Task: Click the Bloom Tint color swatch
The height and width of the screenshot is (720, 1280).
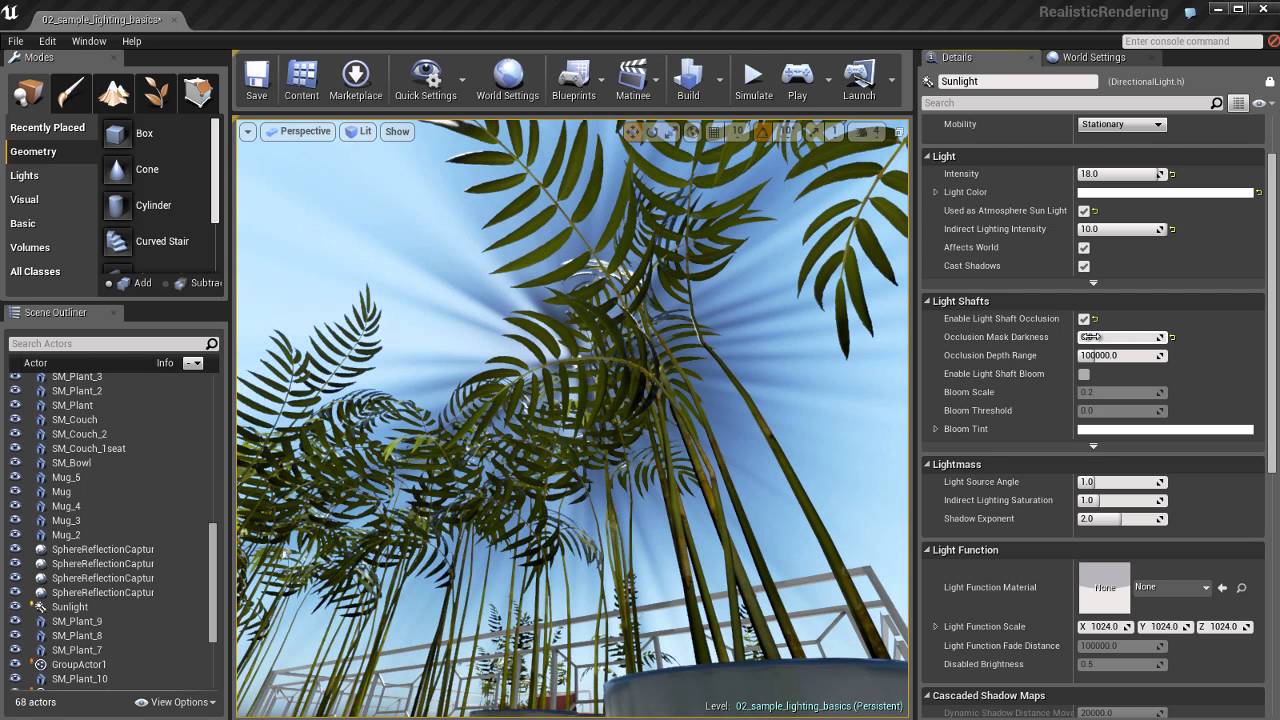Action: click(1165, 429)
